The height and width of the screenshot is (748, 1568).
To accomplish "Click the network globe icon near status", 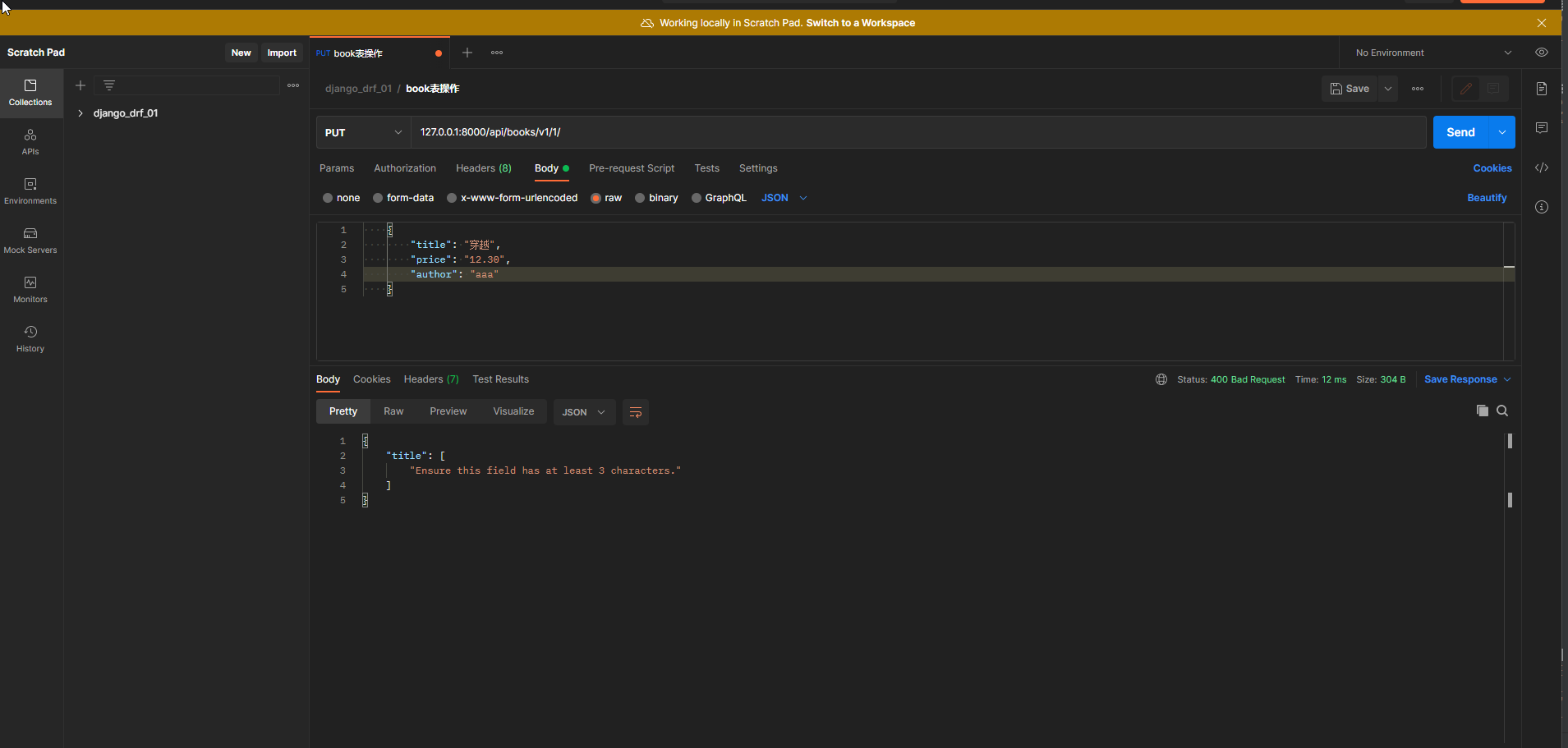I will coord(1161,379).
